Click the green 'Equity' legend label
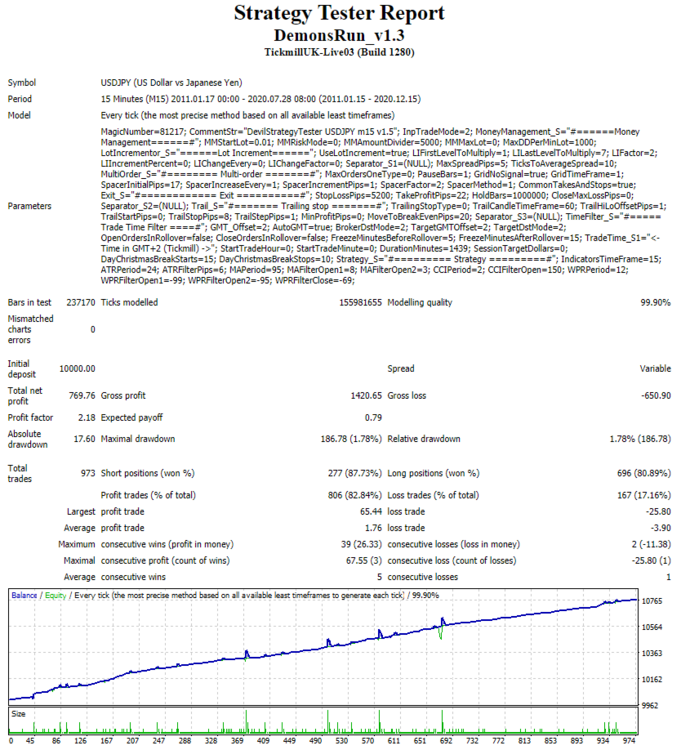Viewport: 681px width, 750px height. 55,596
